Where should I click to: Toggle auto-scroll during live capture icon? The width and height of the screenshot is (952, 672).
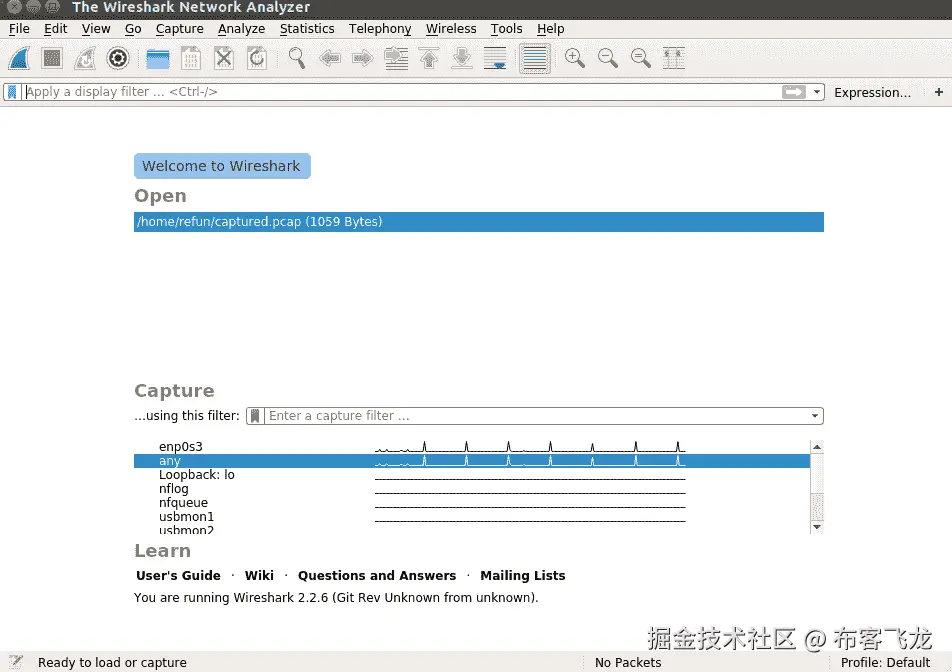495,58
